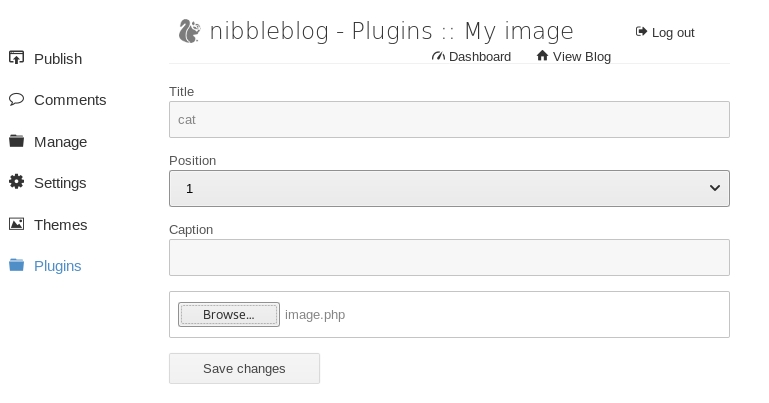Viewport: 769px width, 403px height.
Task: Focus the Title text field
Action: [449, 120]
